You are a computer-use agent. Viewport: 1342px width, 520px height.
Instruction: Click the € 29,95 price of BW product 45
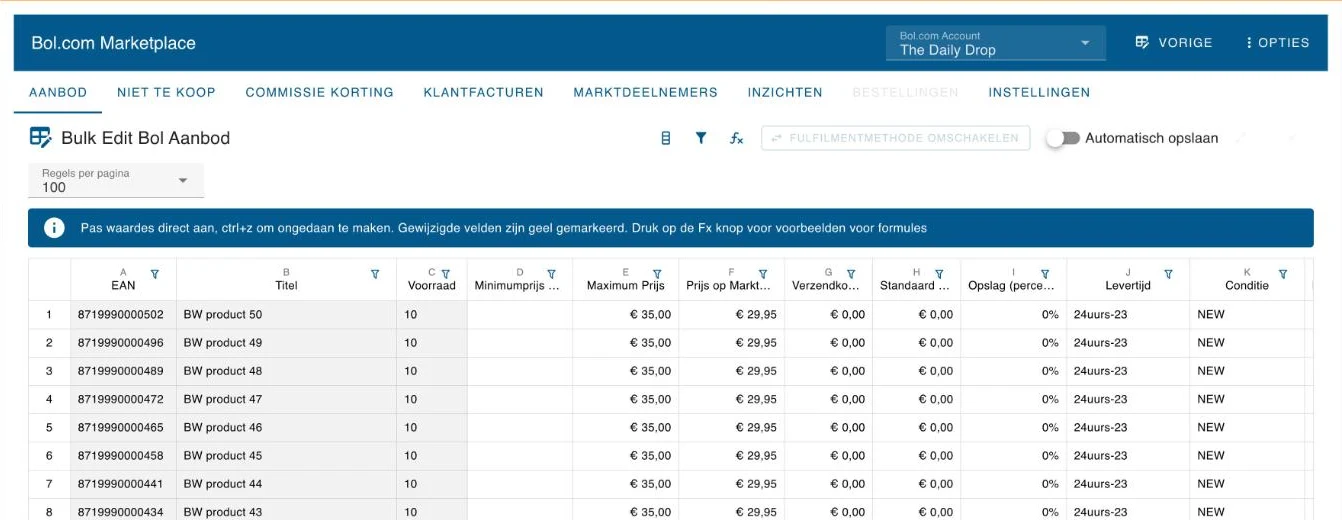(x=731, y=455)
